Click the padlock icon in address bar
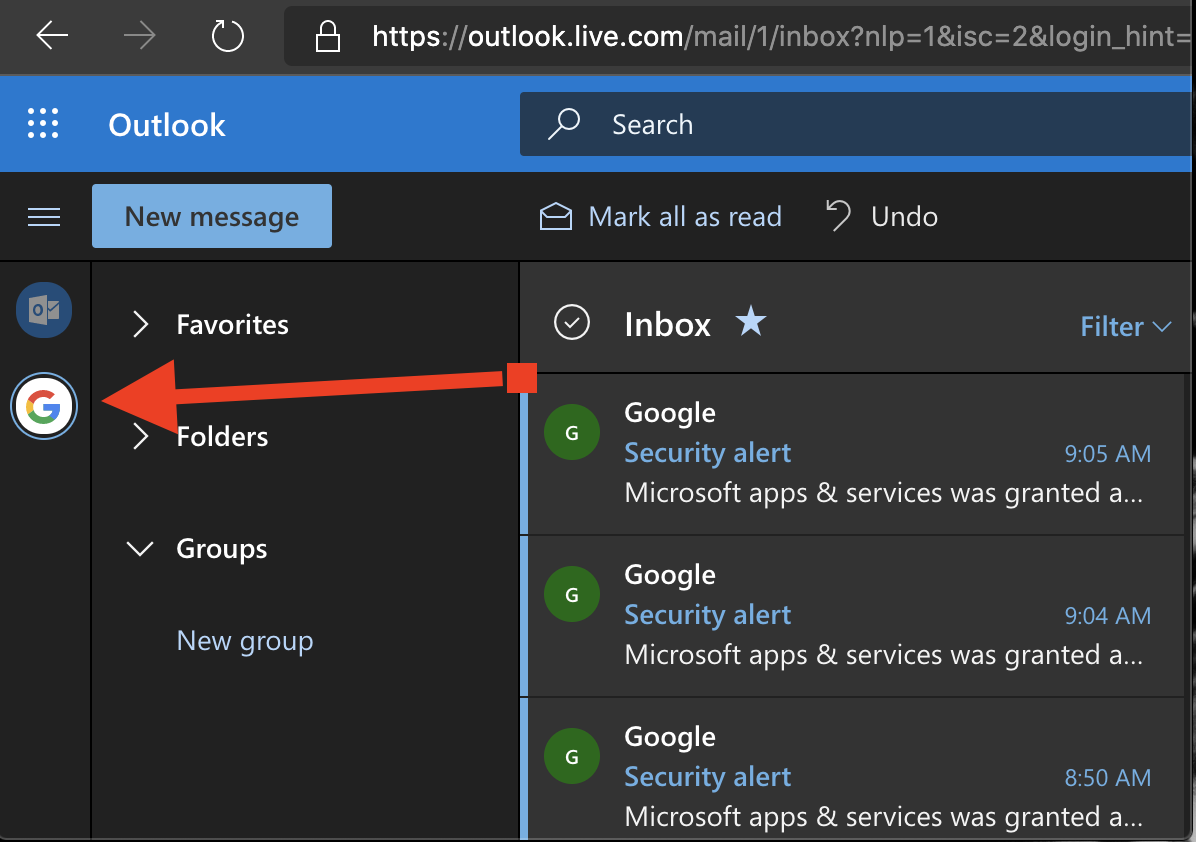The image size is (1196, 842). 326,36
